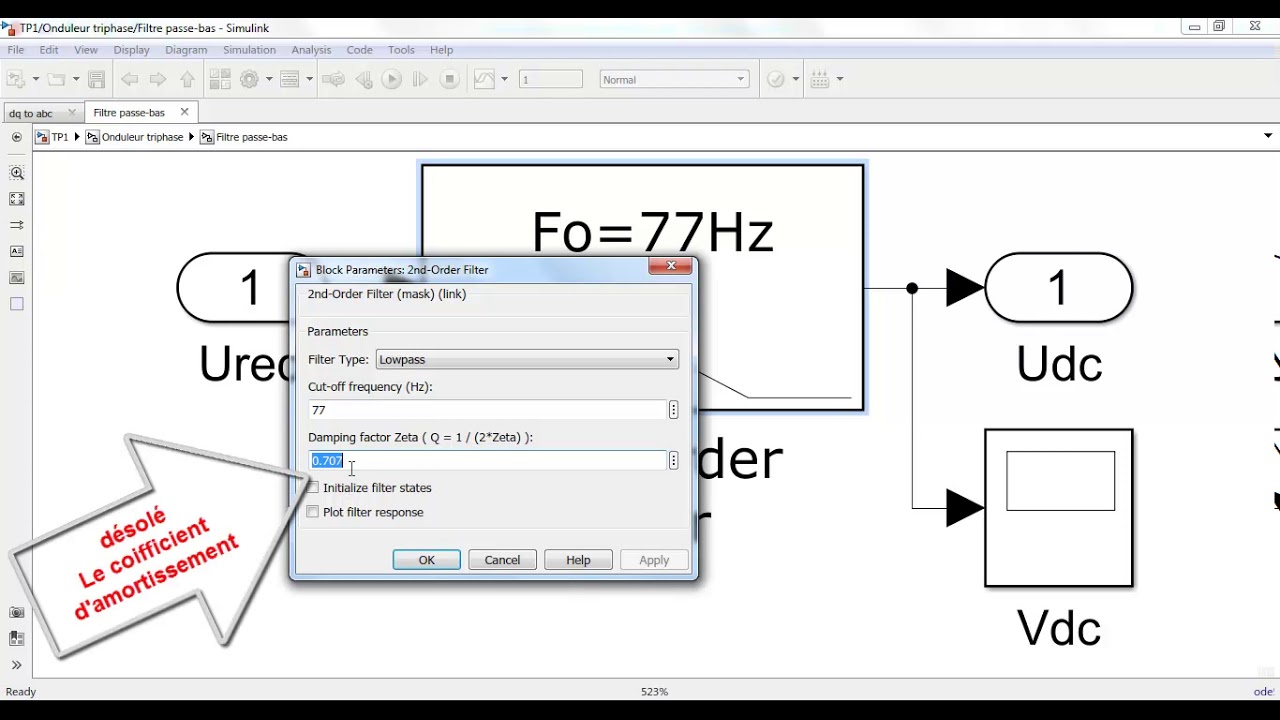The height and width of the screenshot is (720, 1280).
Task: Click the Save diskette icon
Action: pos(97,79)
